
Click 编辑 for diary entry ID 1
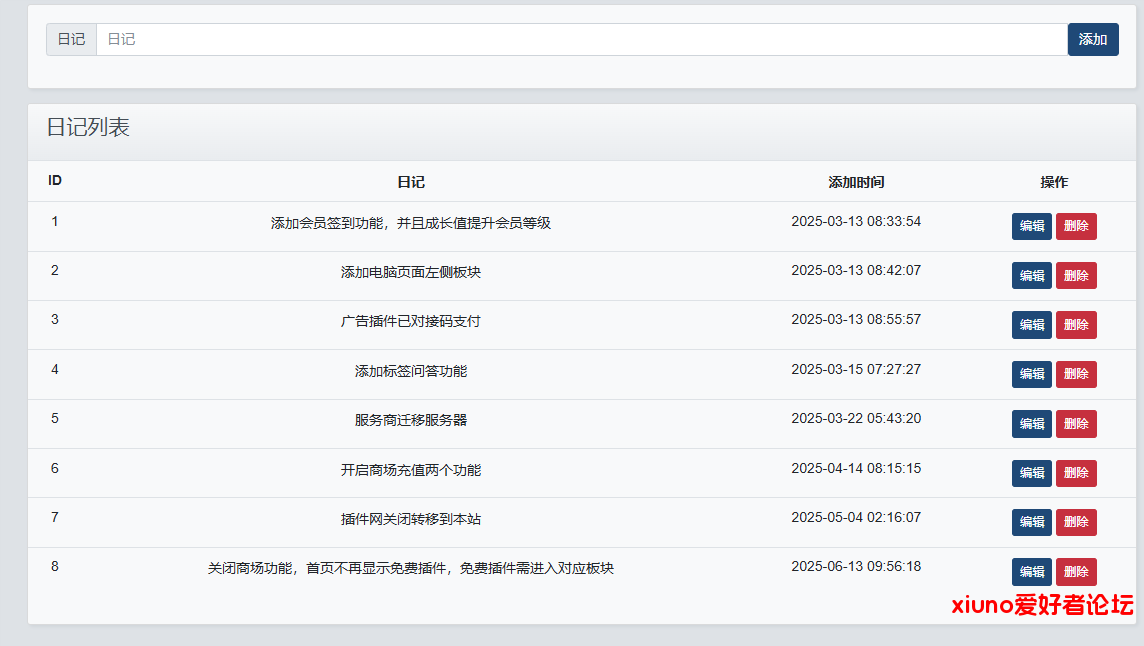tap(1031, 226)
